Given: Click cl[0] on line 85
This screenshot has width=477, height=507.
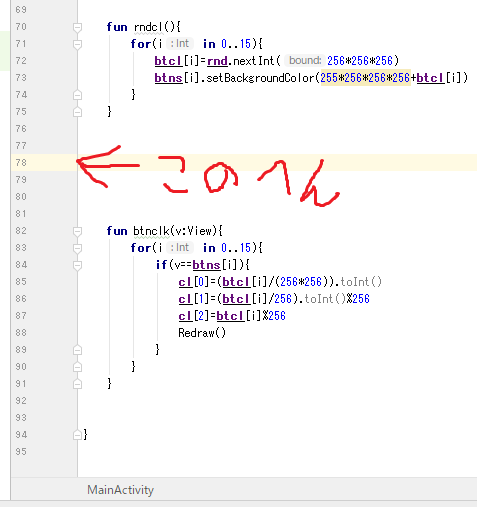Looking at the screenshot, I should [x=193, y=282].
